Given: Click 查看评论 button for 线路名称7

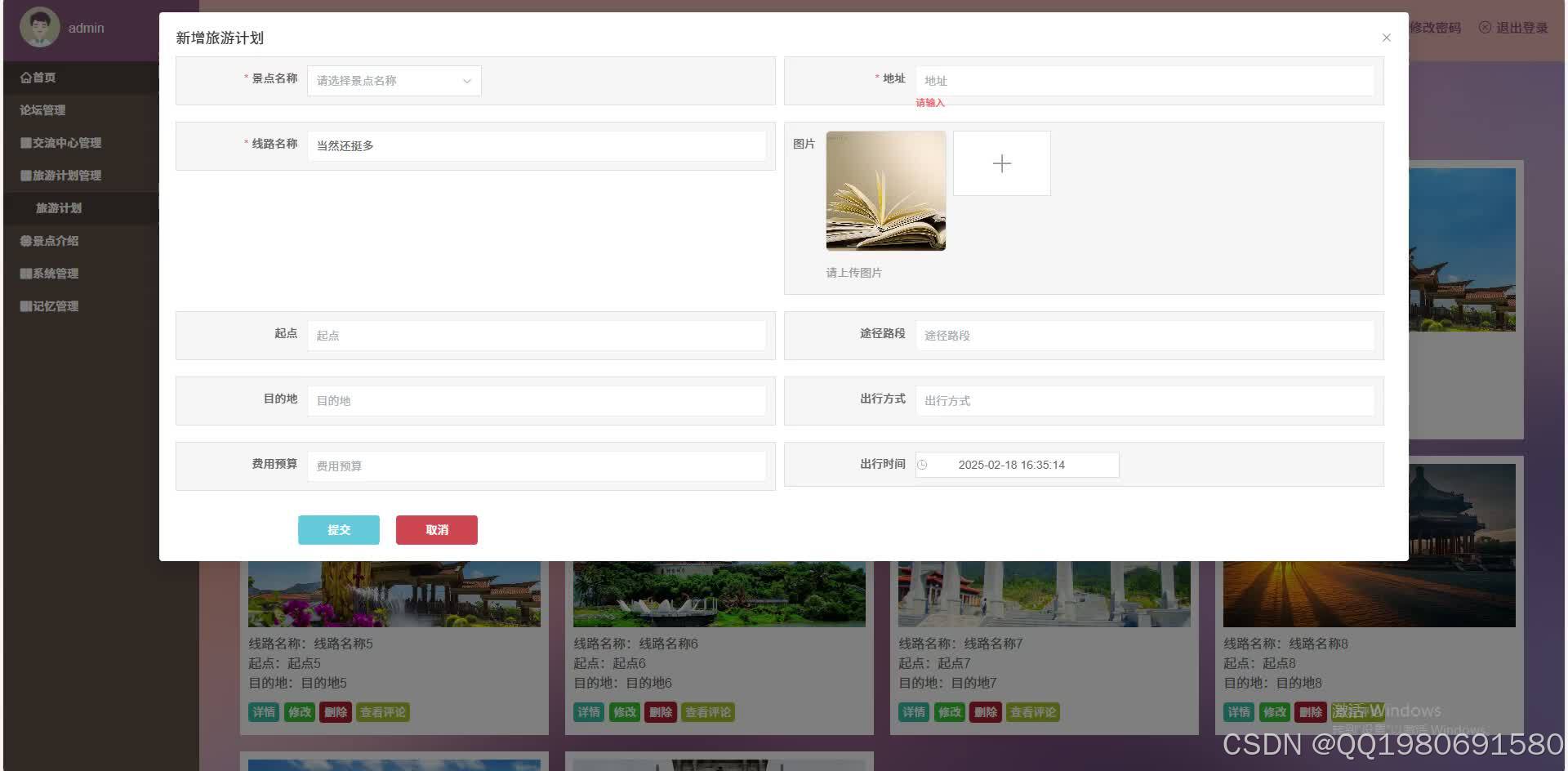Looking at the screenshot, I should click(1033, 712).
